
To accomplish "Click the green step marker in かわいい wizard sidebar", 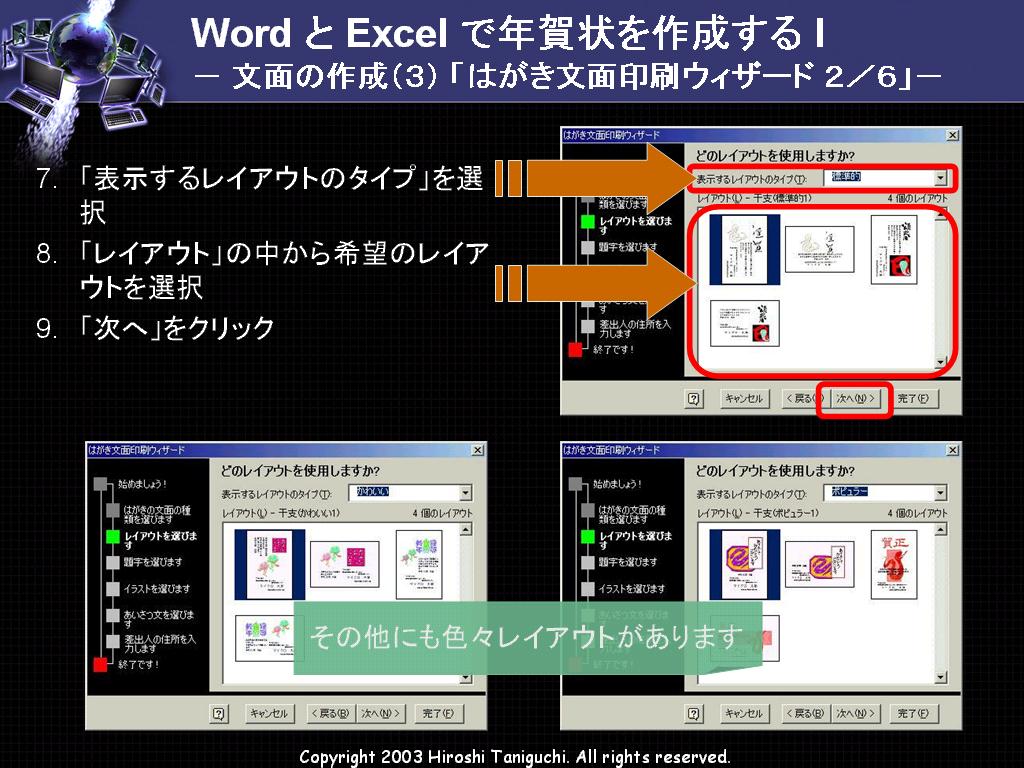I will (x=112, y=537).
